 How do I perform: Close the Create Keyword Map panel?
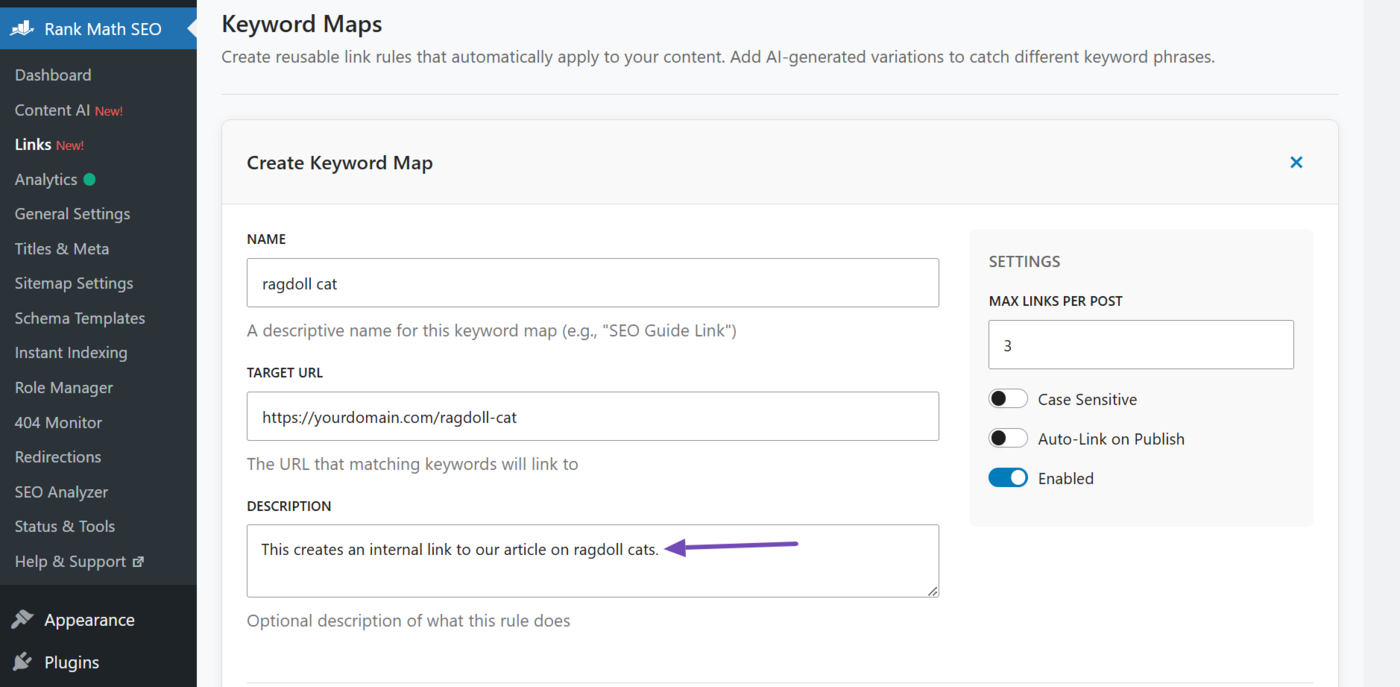tap(1296, 161)
